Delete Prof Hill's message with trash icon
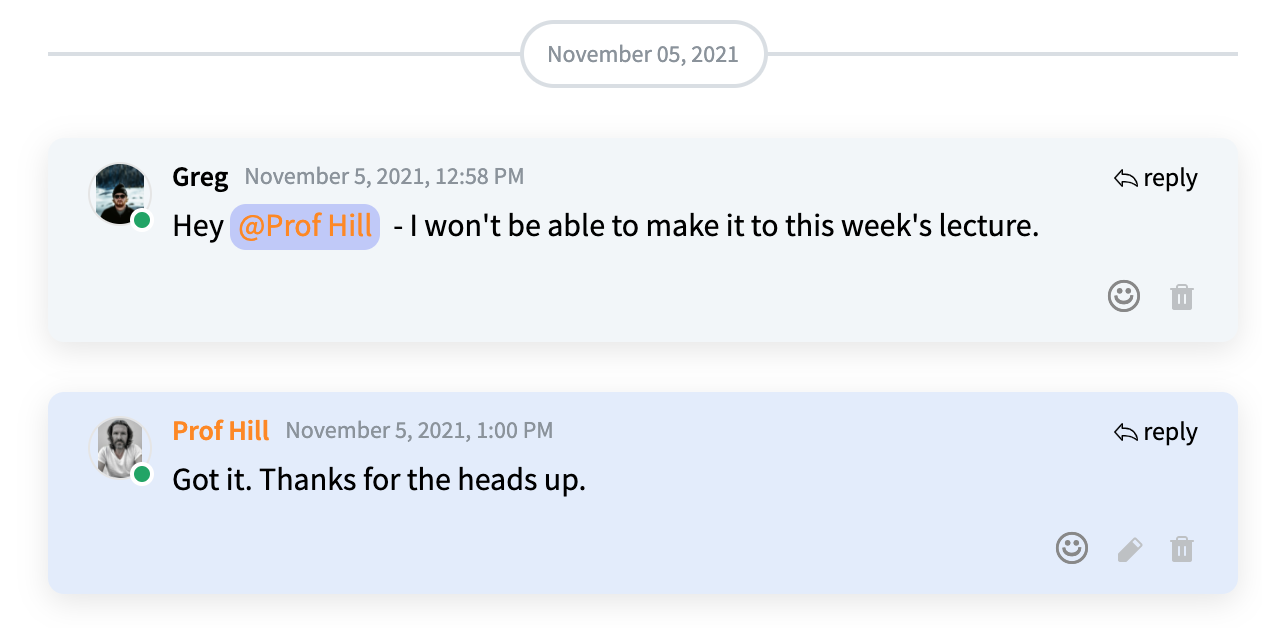This screenshot has width=1262, height=628. coord(1181,549)
